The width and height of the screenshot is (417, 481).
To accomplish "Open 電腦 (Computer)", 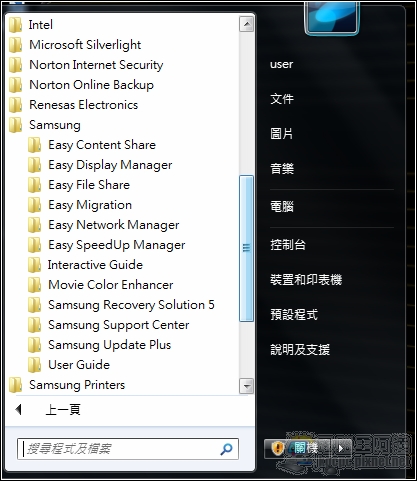I will coord(282,207).
